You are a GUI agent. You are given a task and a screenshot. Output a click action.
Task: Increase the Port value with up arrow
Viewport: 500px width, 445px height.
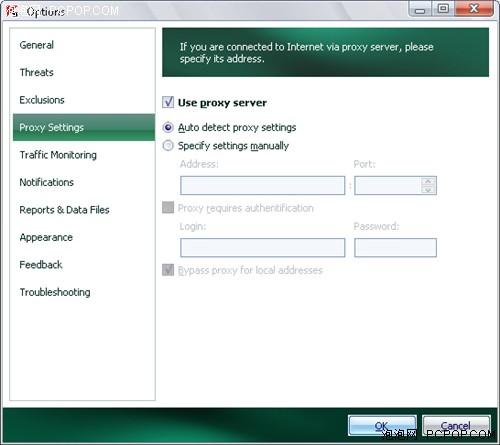tap(428, 181)
